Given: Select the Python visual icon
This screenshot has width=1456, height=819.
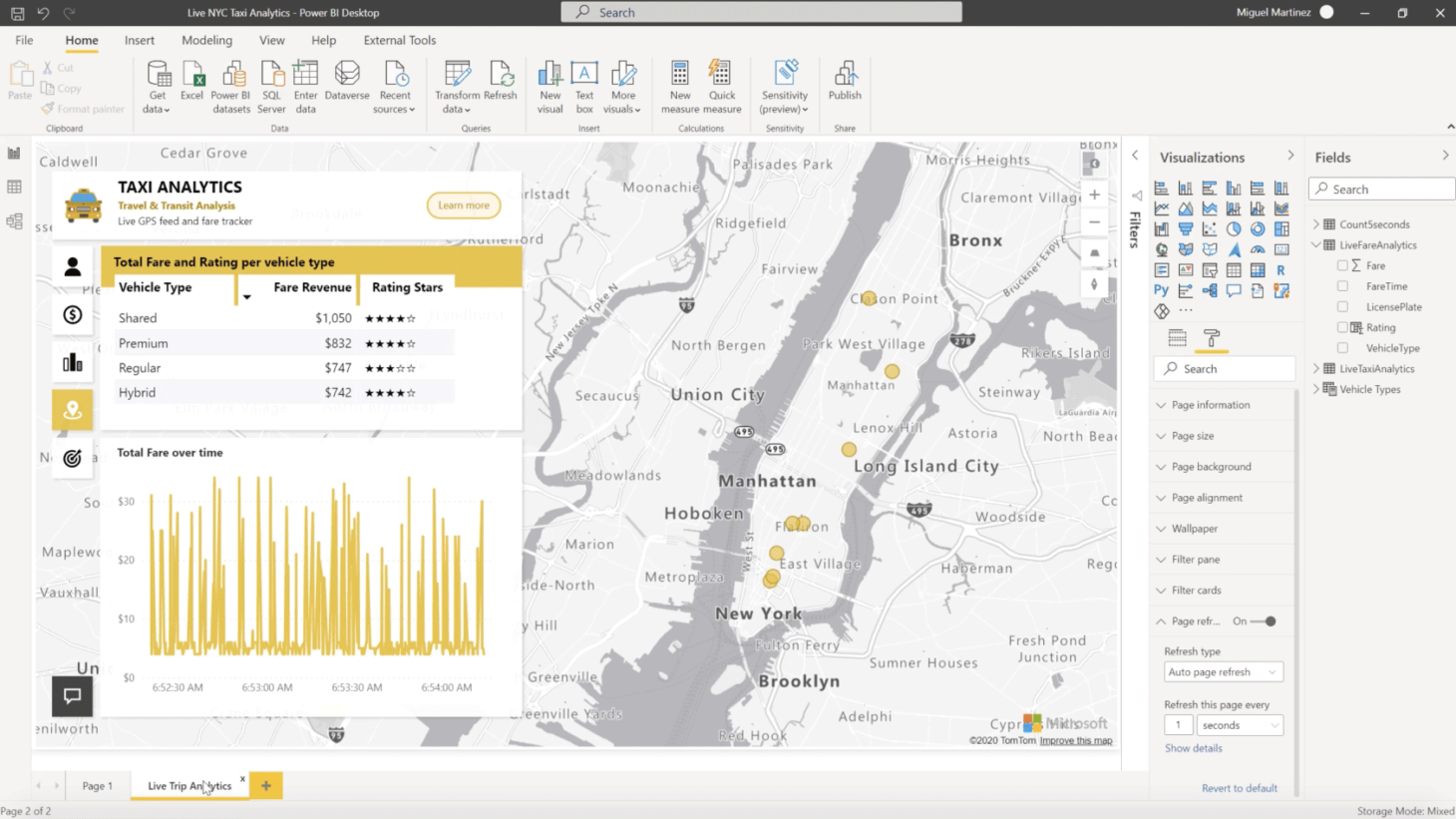Looking at the screenshot, I should pyautogui.click(x=1161, y=290).
